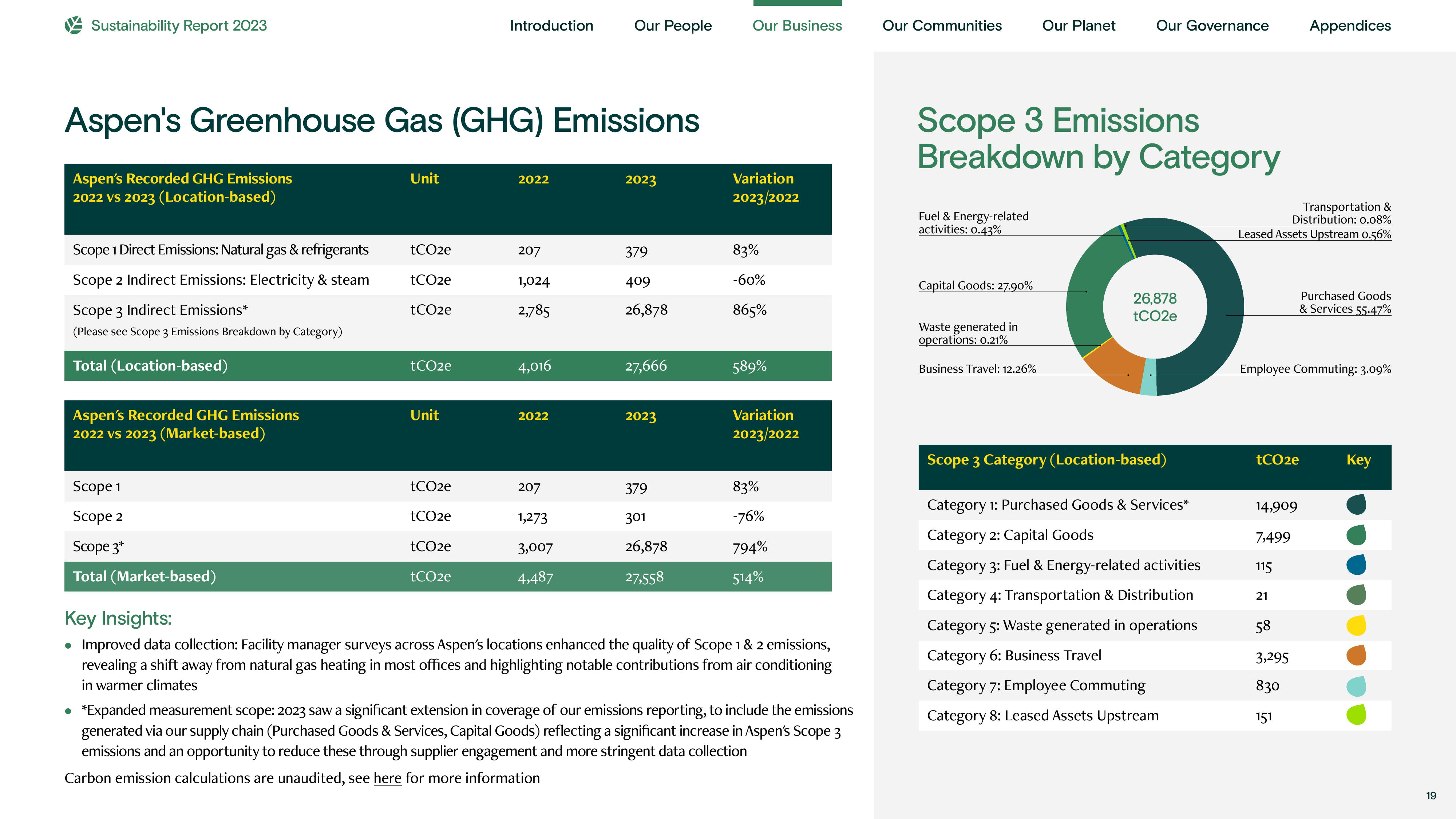This screenshot has width=1456, height=819.
Task: Click the 'Purchased Goods & Services 55.47%' chart label
Action: pyautogui.click(x=1345, y=302)
